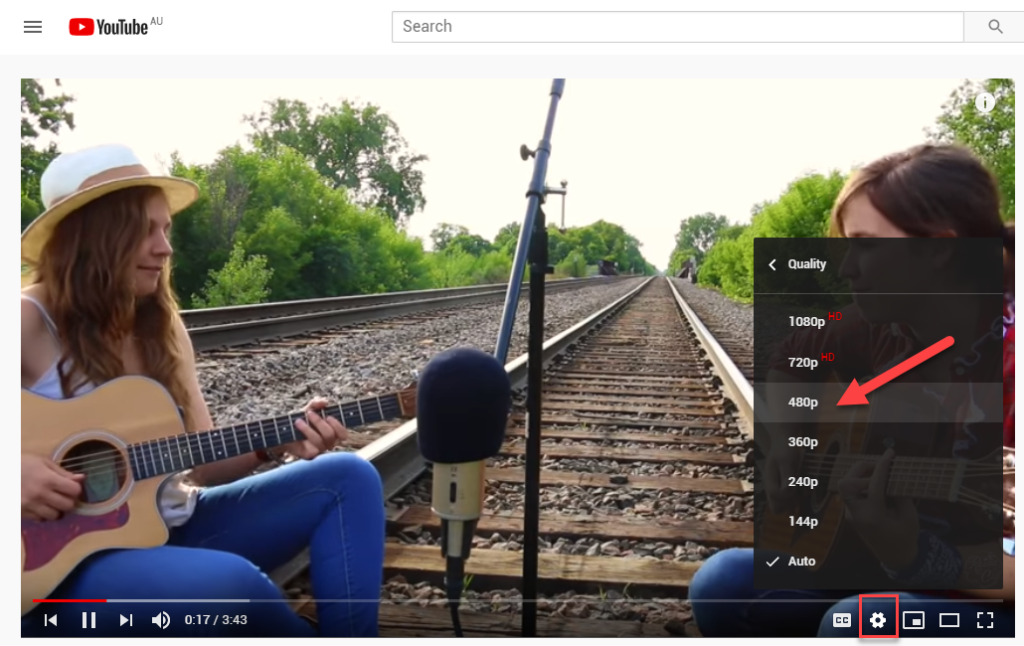Open the video info card icon
The image size is (1024, 646).
click(985, 102)
